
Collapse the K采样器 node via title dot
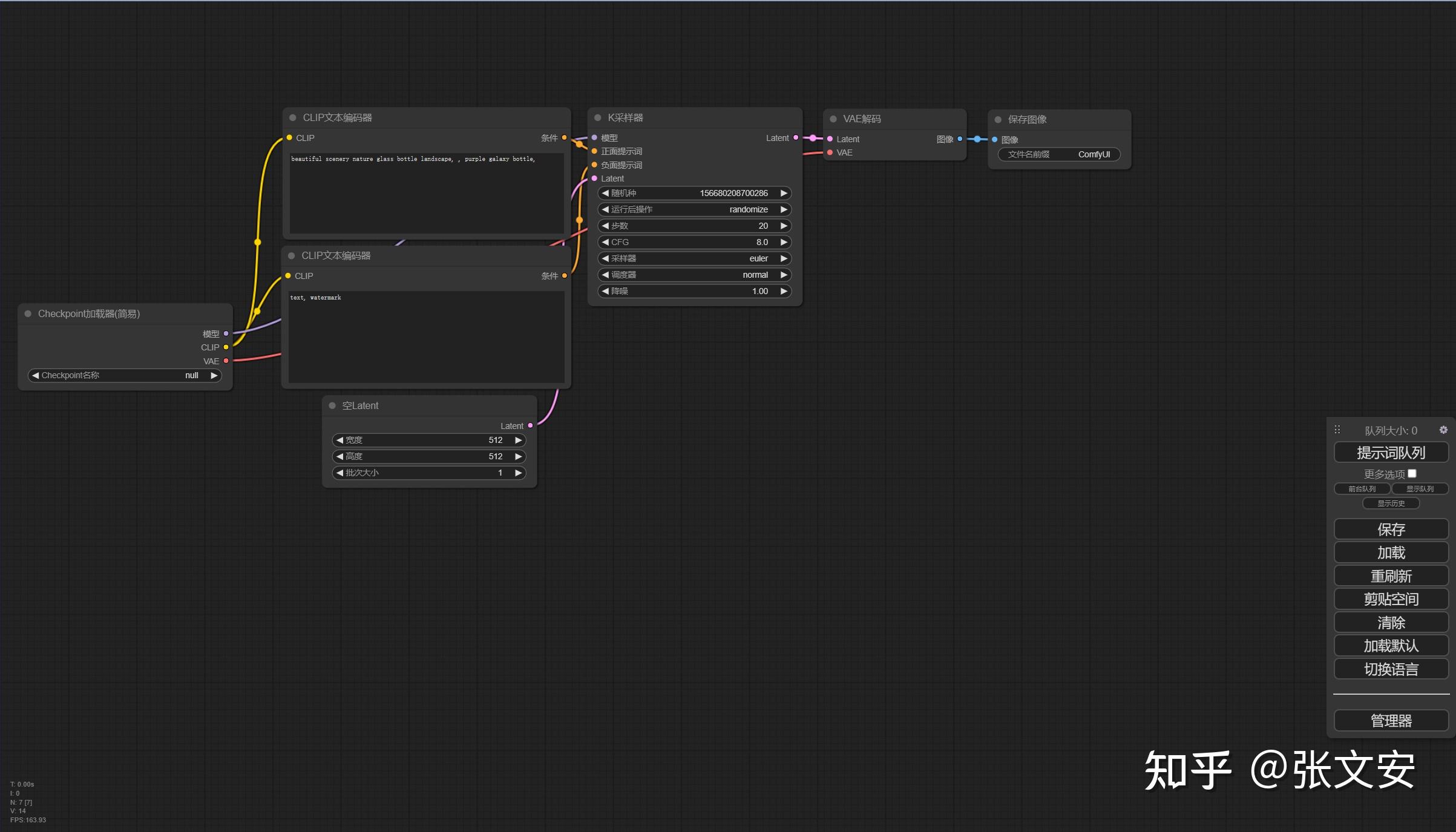(598, 117)
